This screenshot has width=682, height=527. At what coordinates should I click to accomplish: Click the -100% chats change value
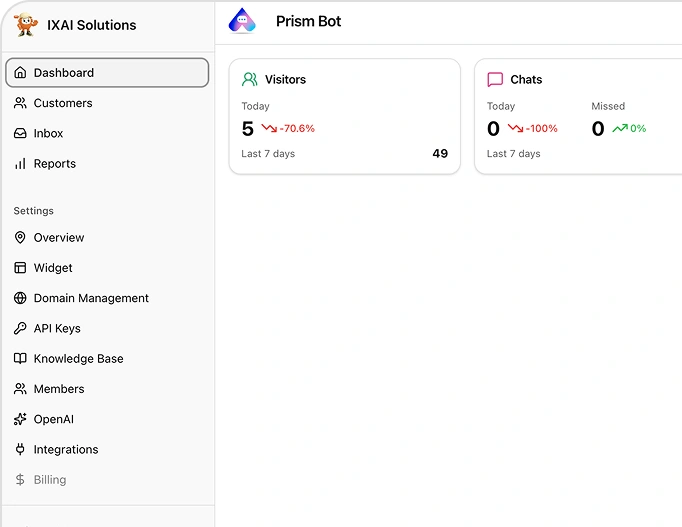point(542,128)
